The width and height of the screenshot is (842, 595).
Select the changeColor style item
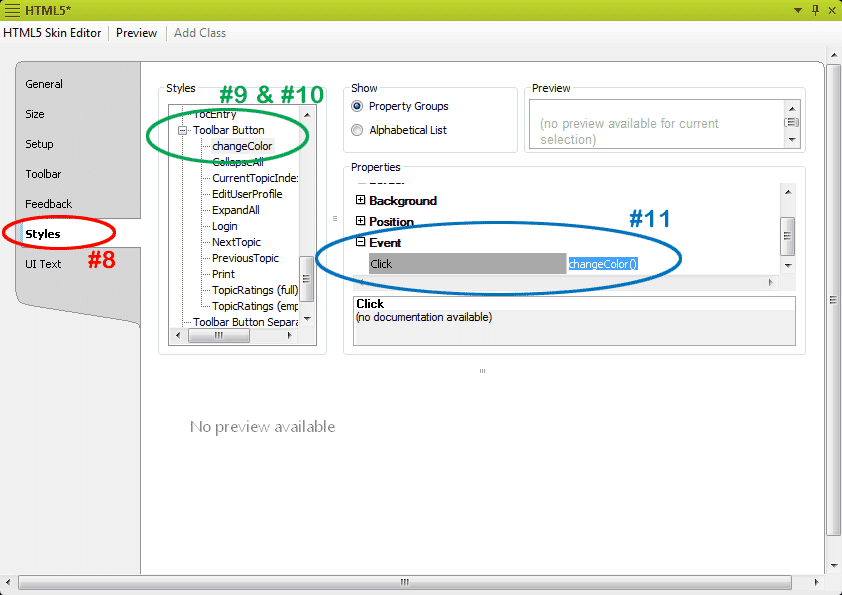(242, 146)
